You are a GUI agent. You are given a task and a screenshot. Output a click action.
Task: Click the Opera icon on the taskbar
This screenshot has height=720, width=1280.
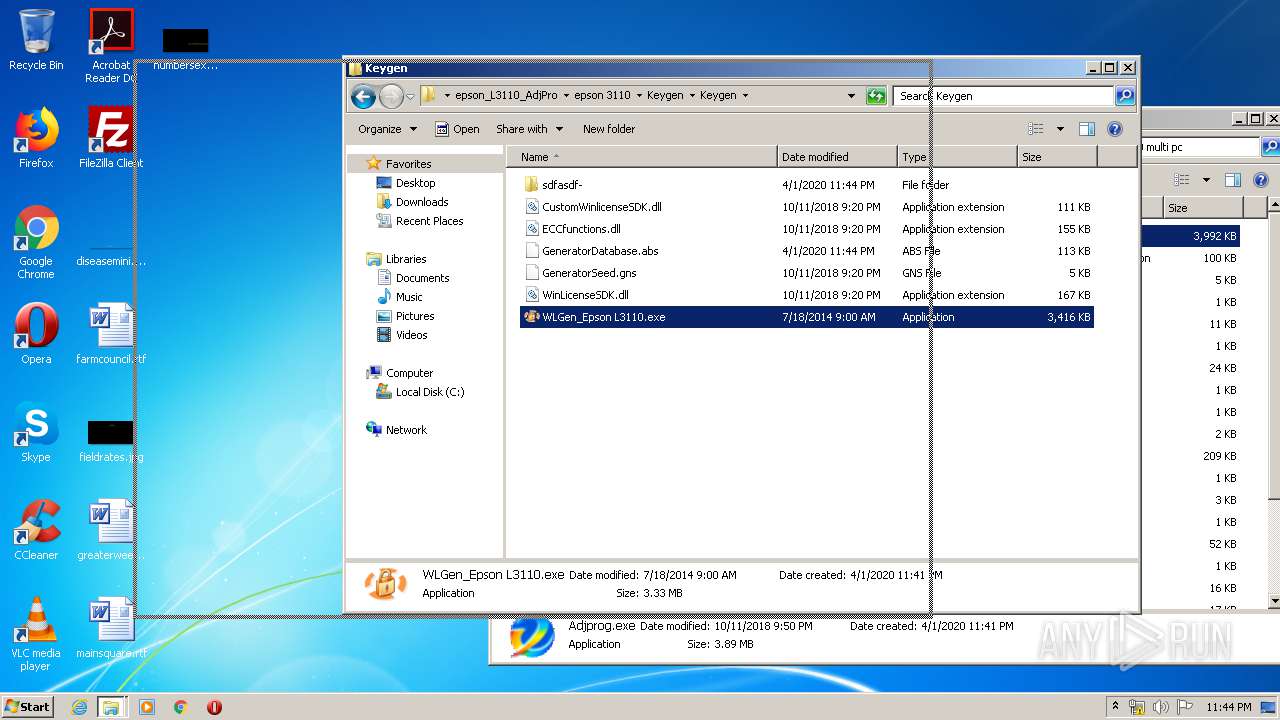[x=214, y=707]
